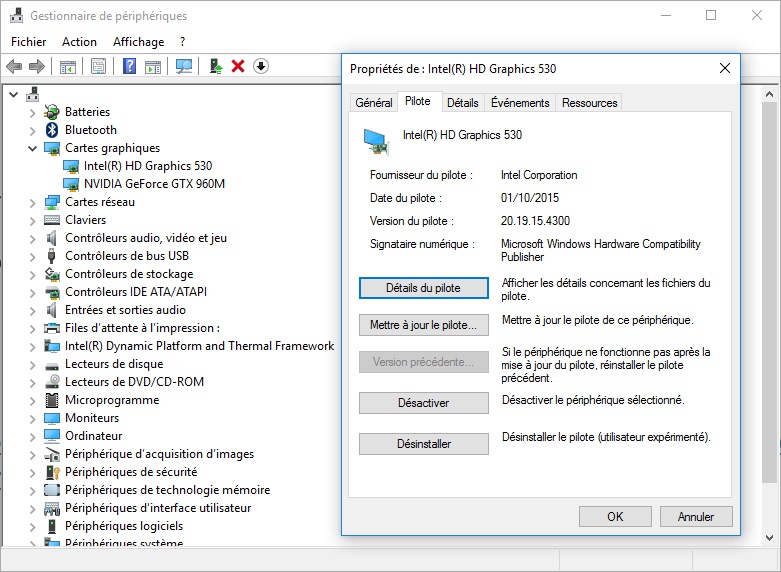The height and width of the screenshot is (572, 781).
Task: Click the computer root node icon
Action: (x=33, y=94)
